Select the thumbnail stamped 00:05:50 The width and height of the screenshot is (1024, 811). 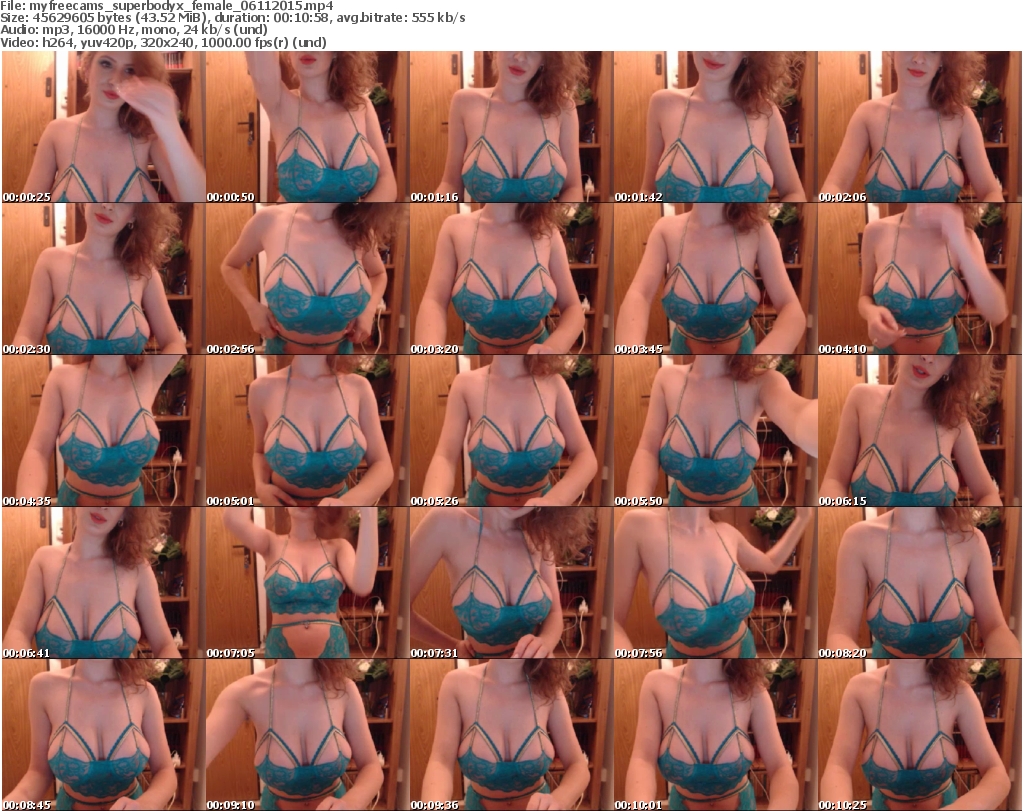715,431
